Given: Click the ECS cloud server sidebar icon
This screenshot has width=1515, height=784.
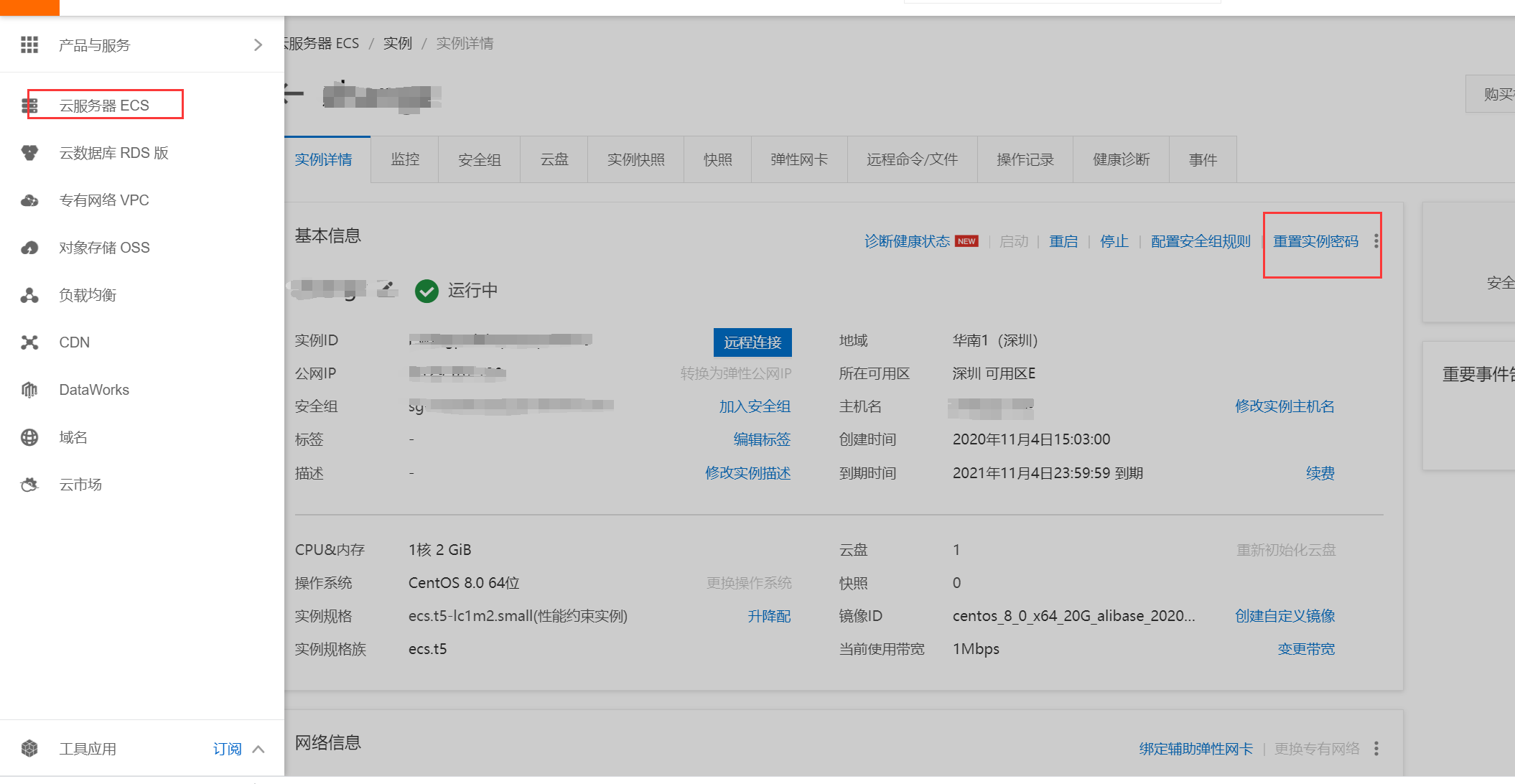Looking at the screenshot, I should tap(29, 106).
